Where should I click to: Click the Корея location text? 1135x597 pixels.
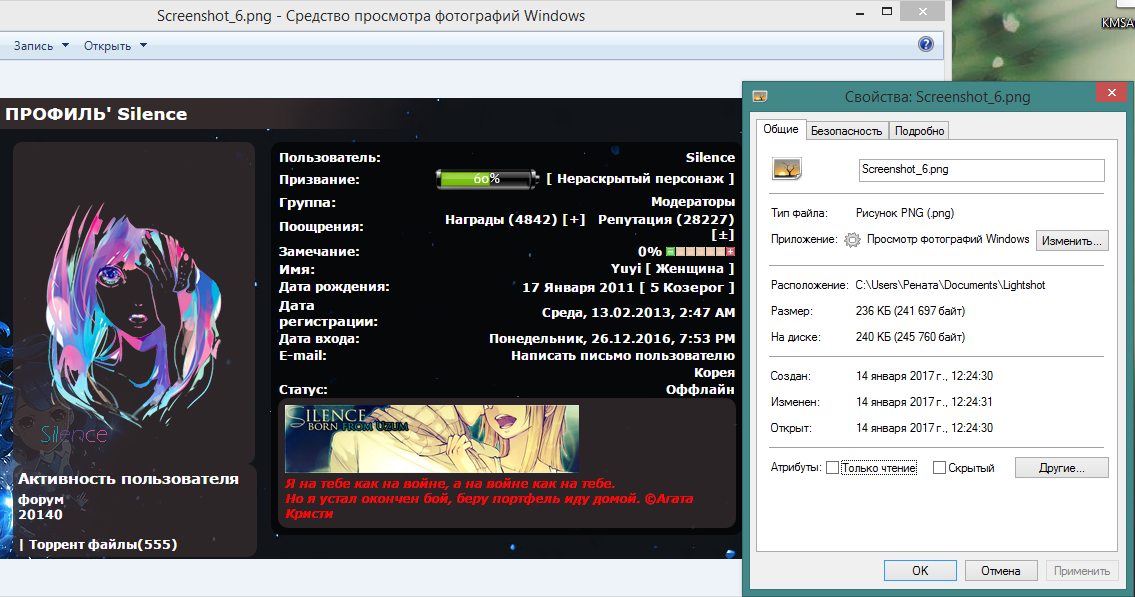click(714, 373)
